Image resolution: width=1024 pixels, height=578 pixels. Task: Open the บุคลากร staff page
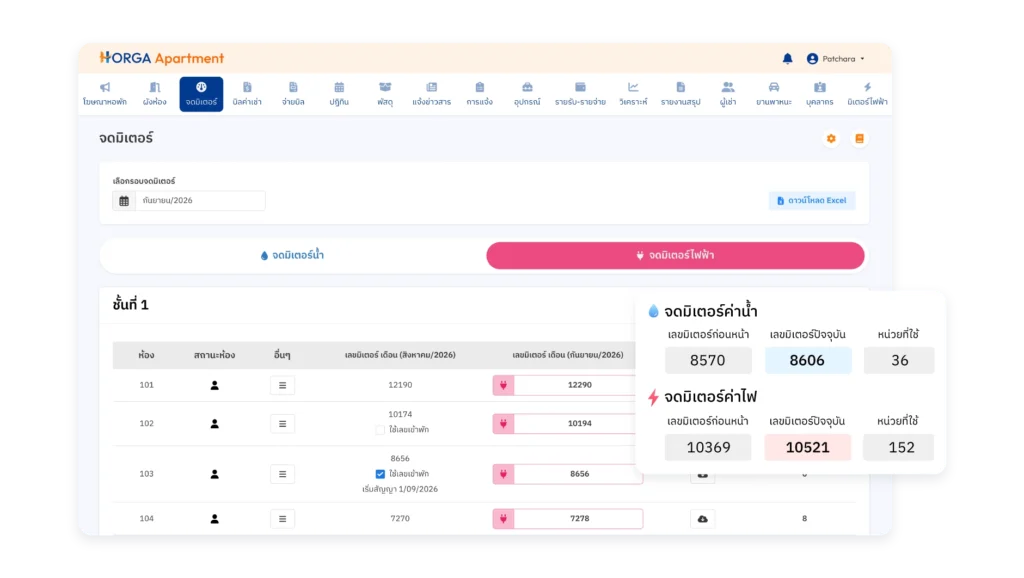[820, 94]
